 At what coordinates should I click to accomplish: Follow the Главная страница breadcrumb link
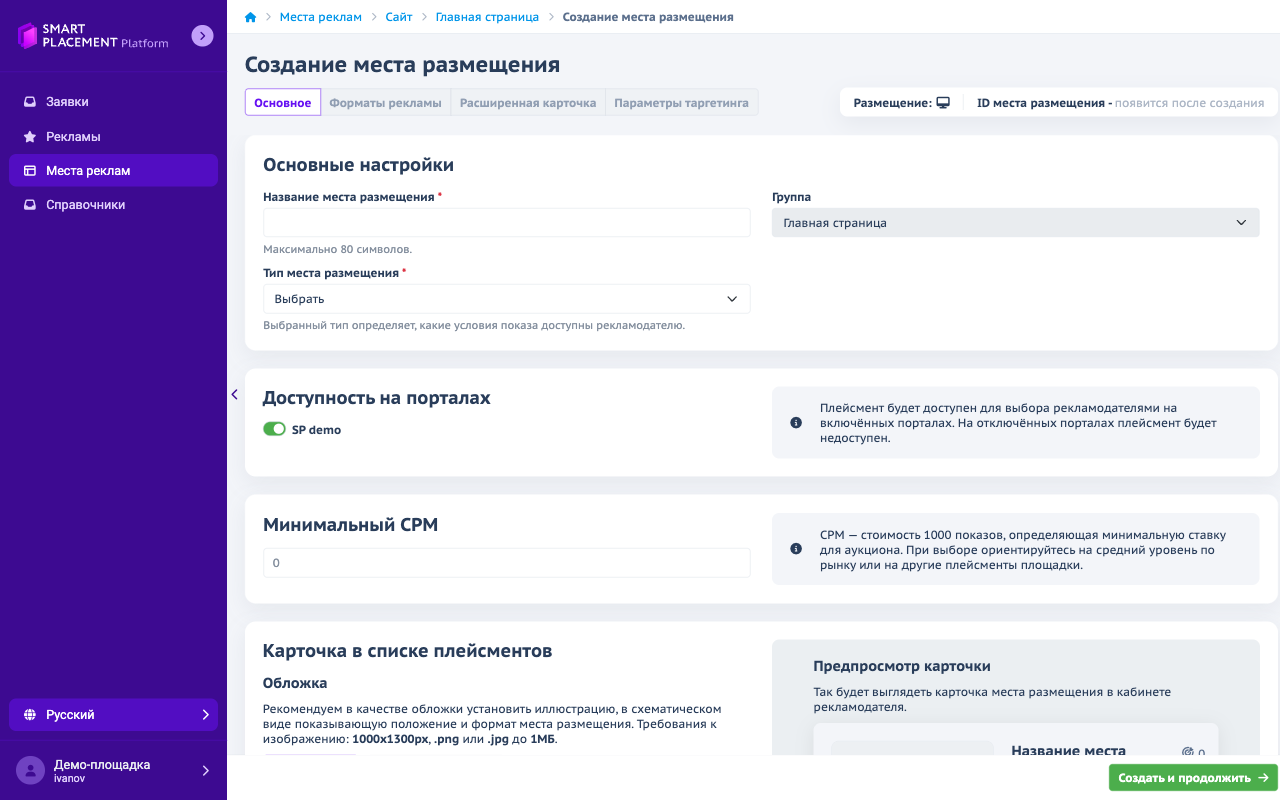click(x=487, y=17)
